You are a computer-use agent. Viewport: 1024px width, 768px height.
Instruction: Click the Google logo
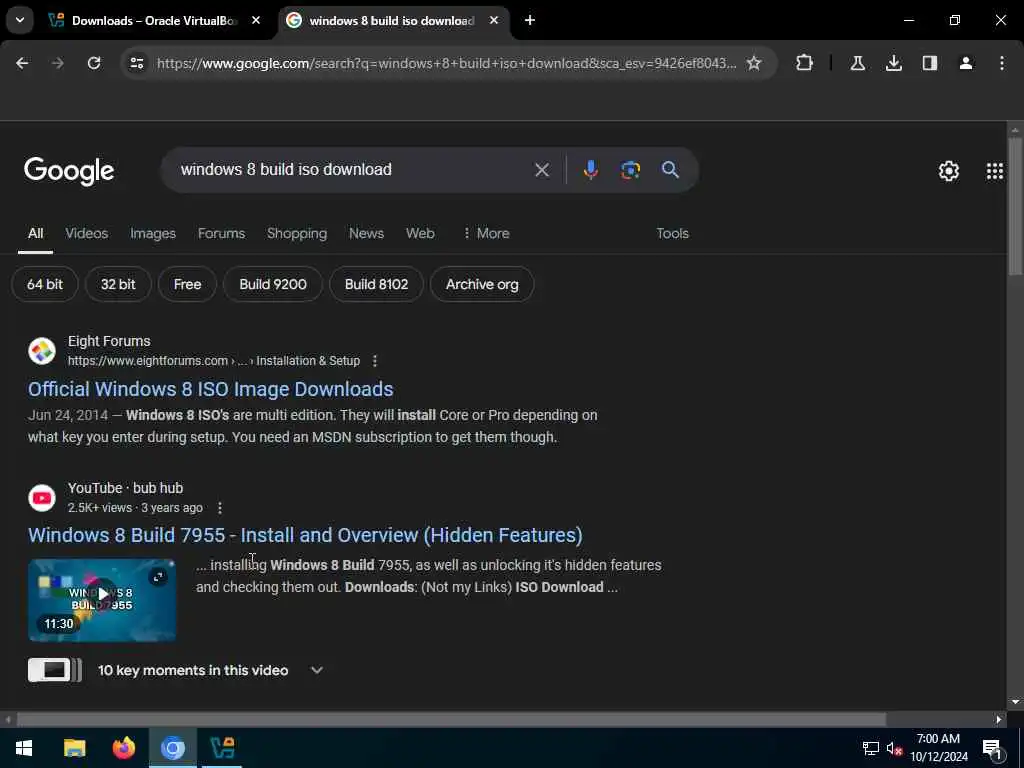tap(69, 171)
